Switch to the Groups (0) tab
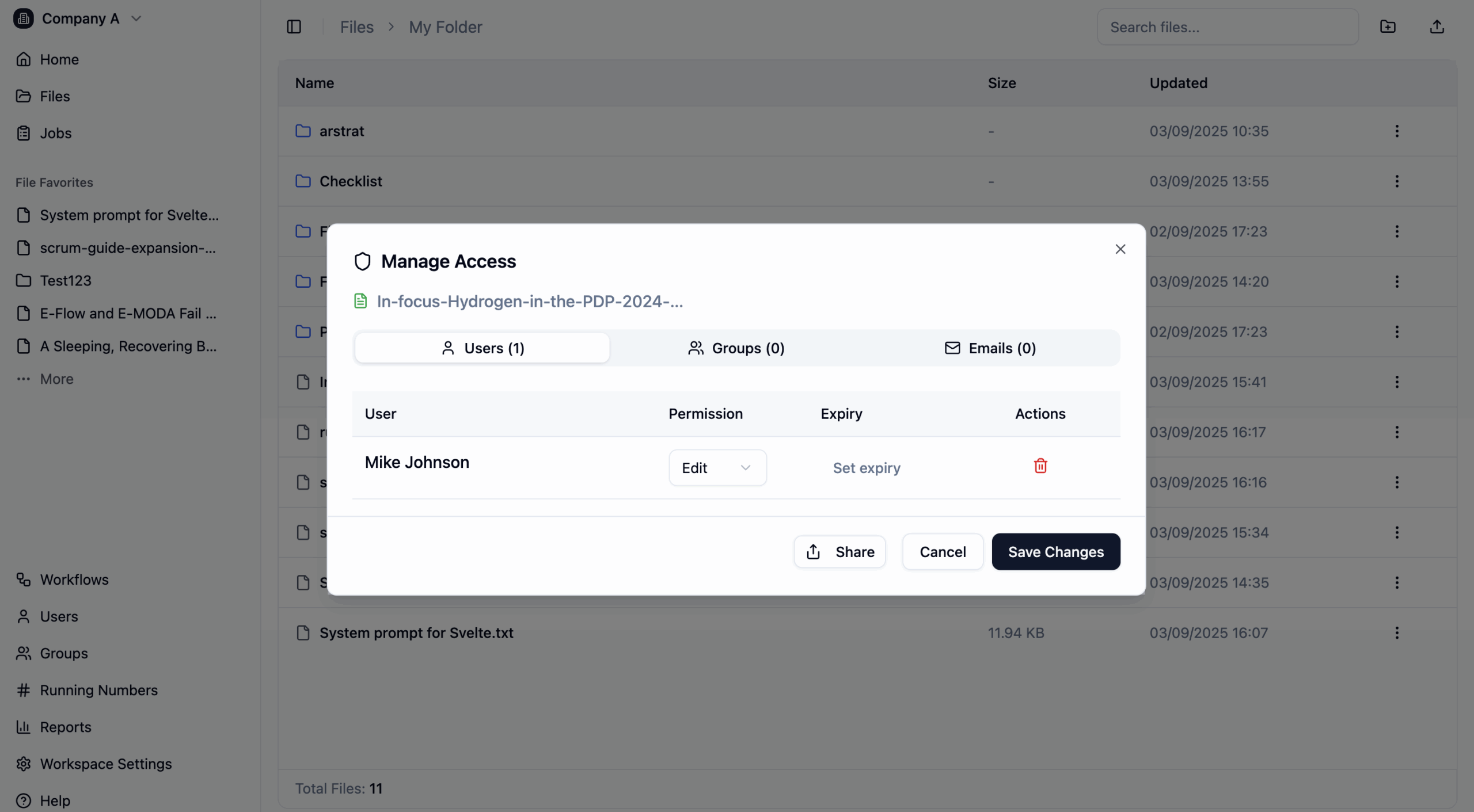Viewport: 1474px width, 812px height. tap(736, 348)
